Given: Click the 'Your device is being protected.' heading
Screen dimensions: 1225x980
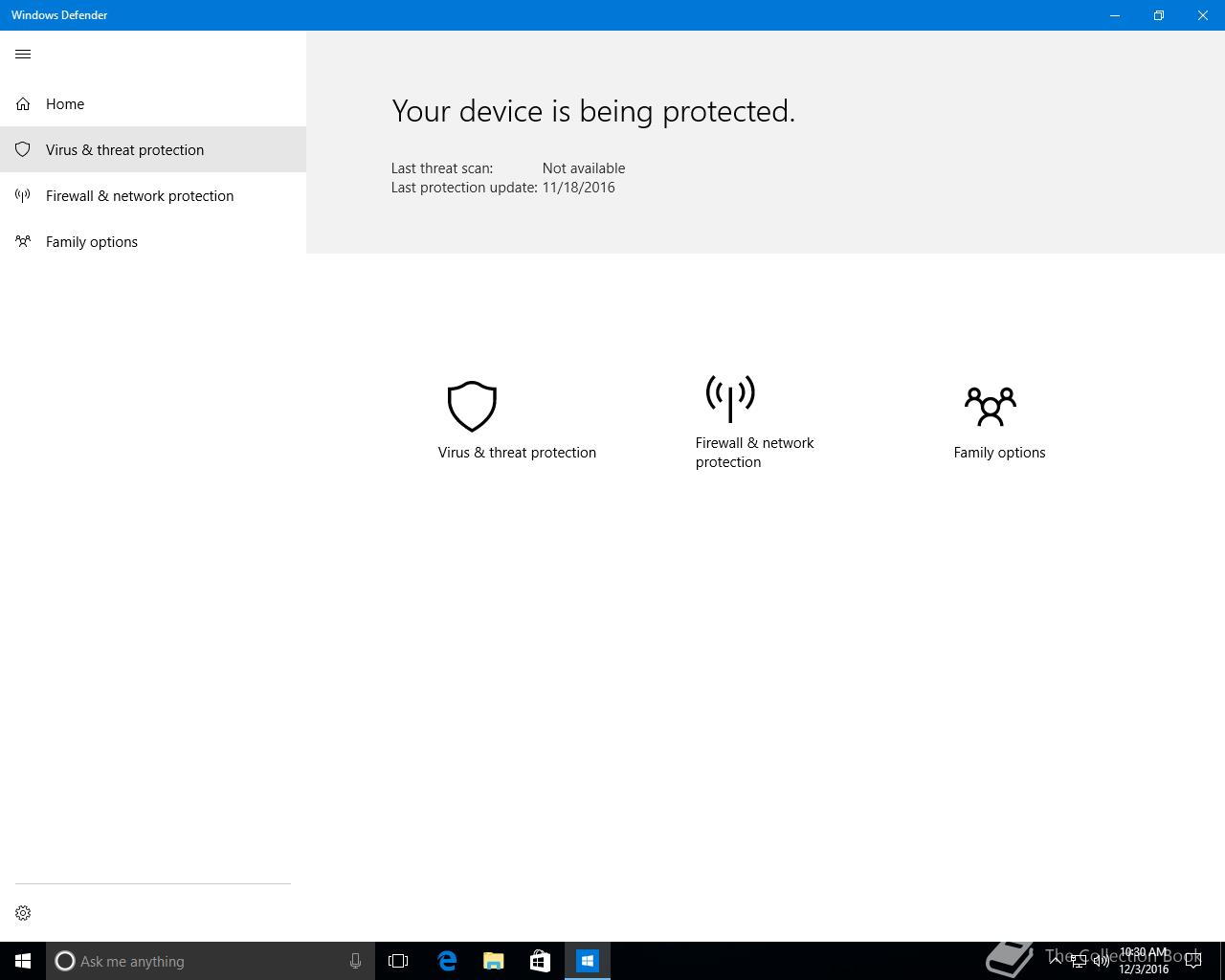Looking at the screenshot, I should pos(593,111).
